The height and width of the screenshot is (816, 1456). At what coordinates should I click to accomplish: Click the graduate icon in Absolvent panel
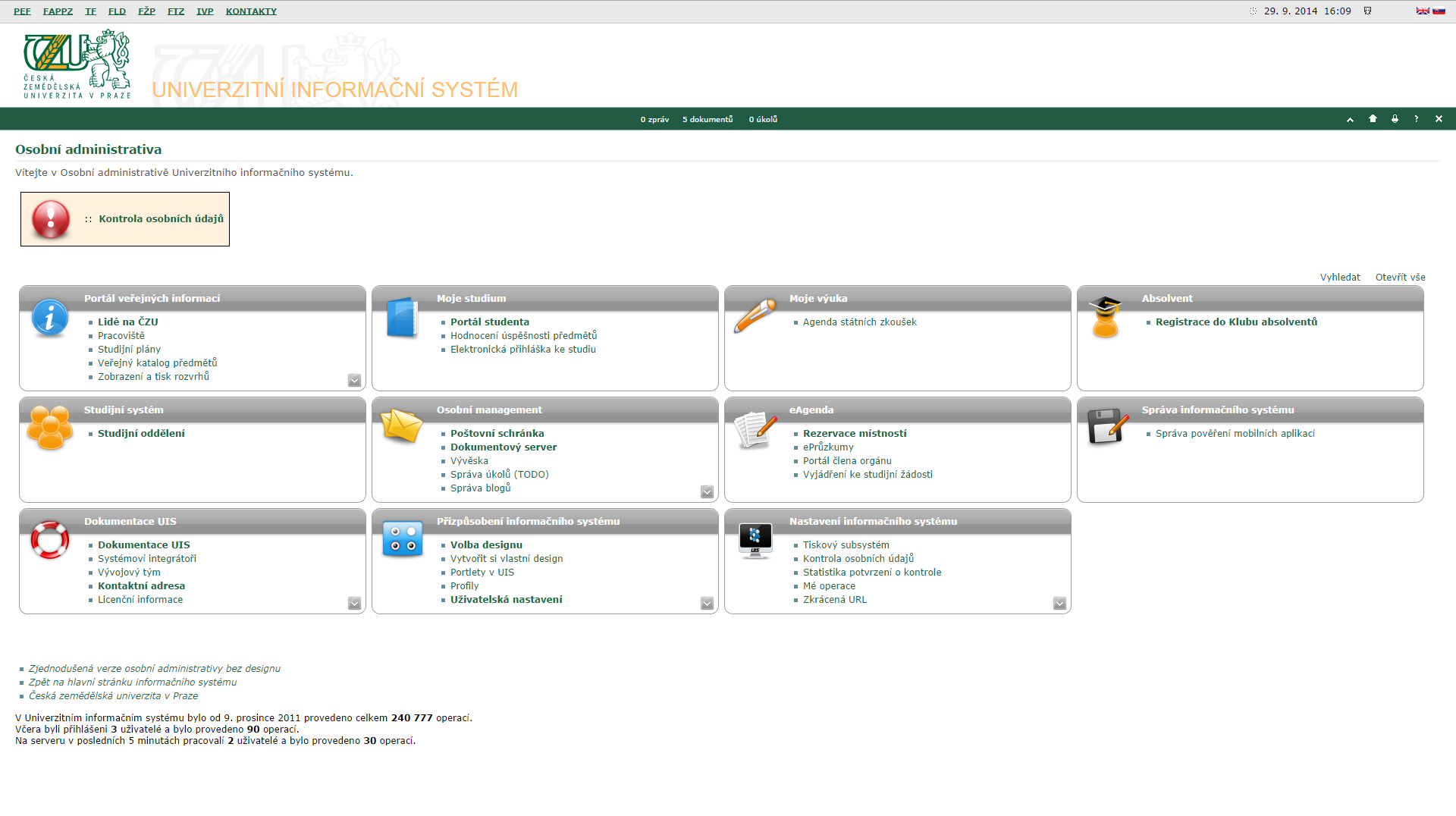click(x=1106, y=317)
